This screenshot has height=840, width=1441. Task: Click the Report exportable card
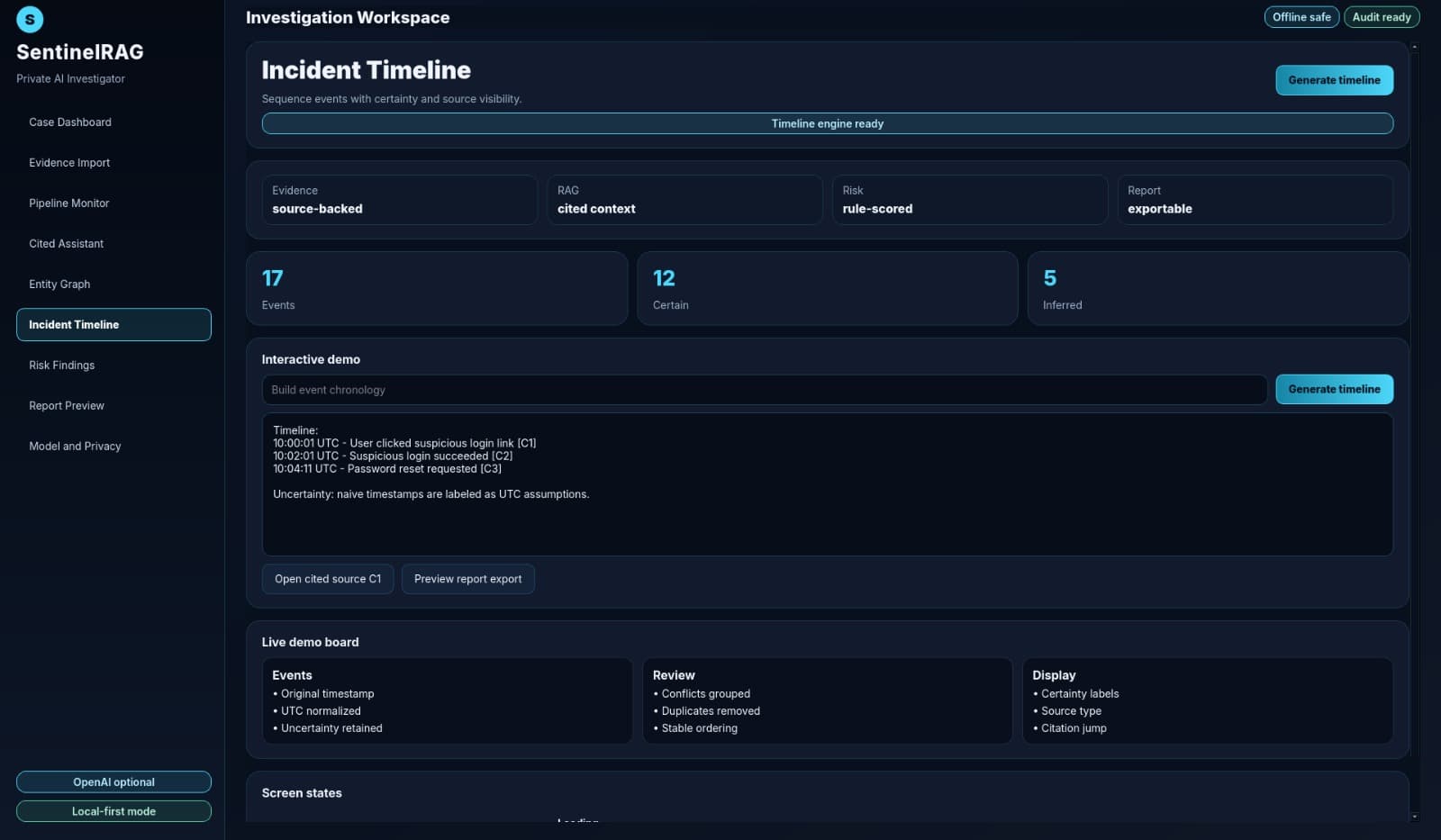(1255, 200)
